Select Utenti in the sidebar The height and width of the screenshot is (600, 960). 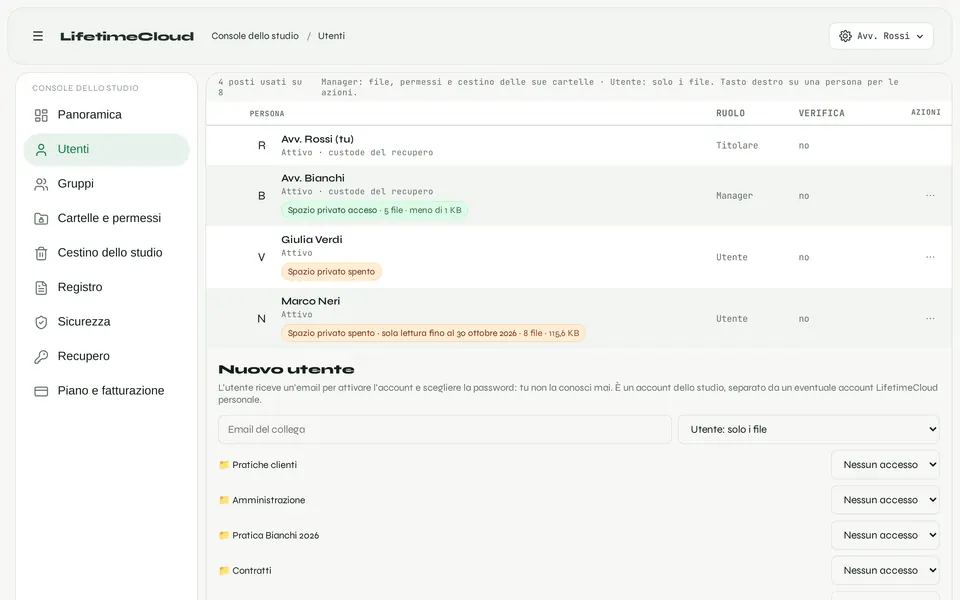tap(107, 149)
